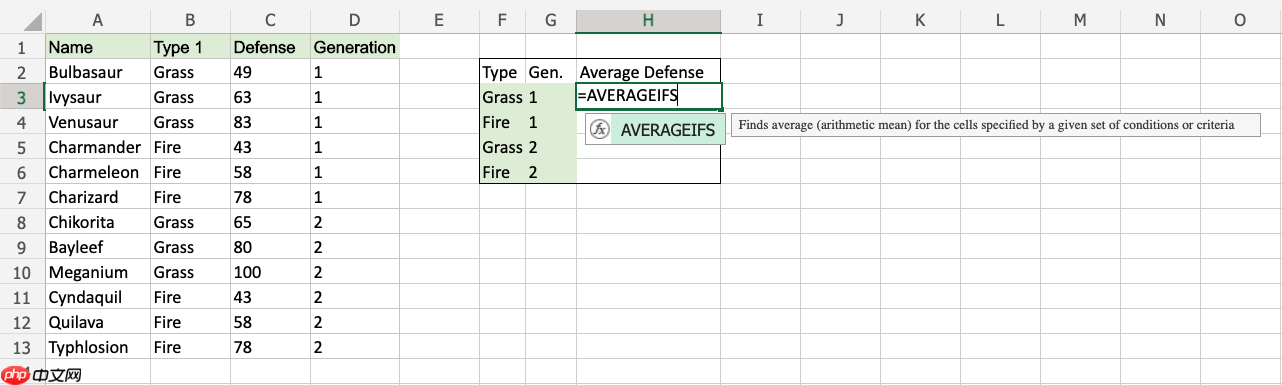The width and height of the screenshot is (1282, 385).
Task: Click the Bayleef cell
Action: [97, 247]
